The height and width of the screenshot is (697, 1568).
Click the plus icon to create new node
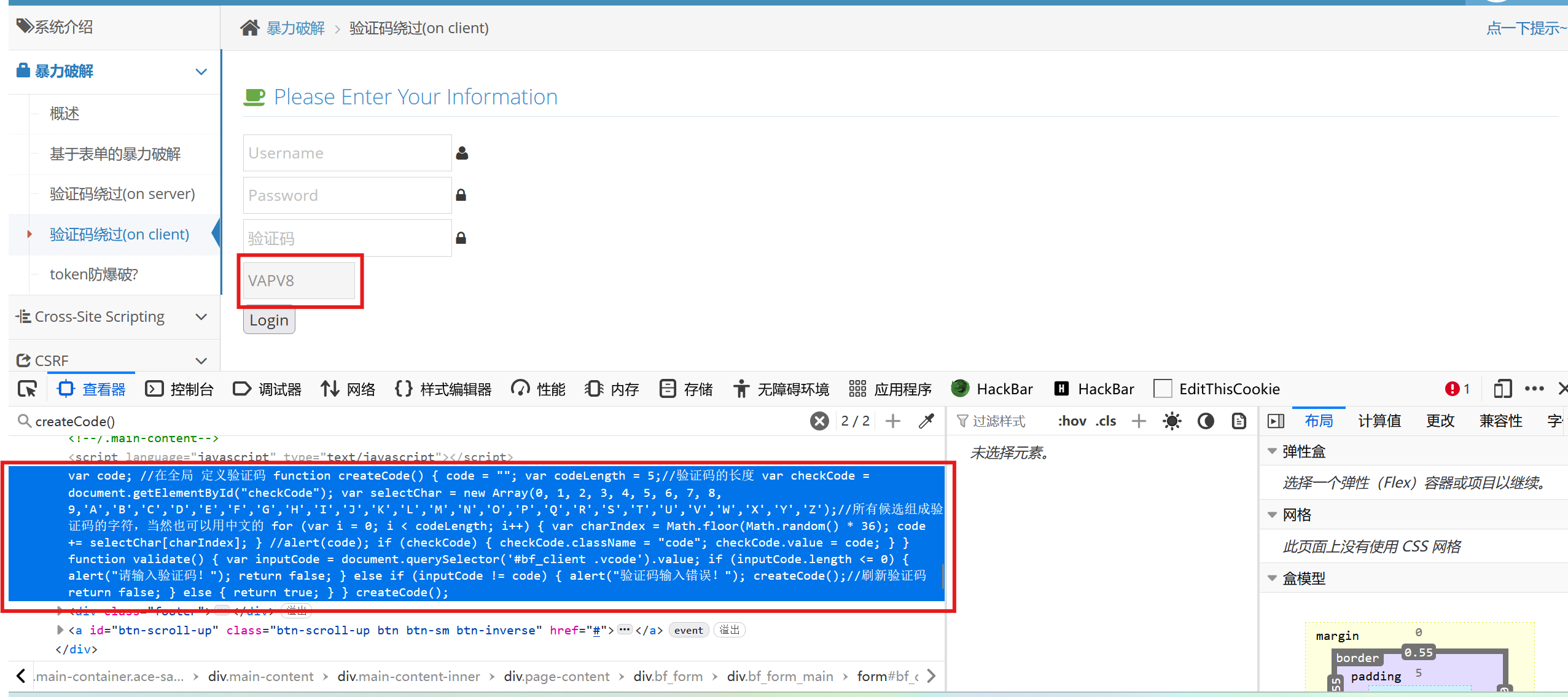tap(892, 421)
